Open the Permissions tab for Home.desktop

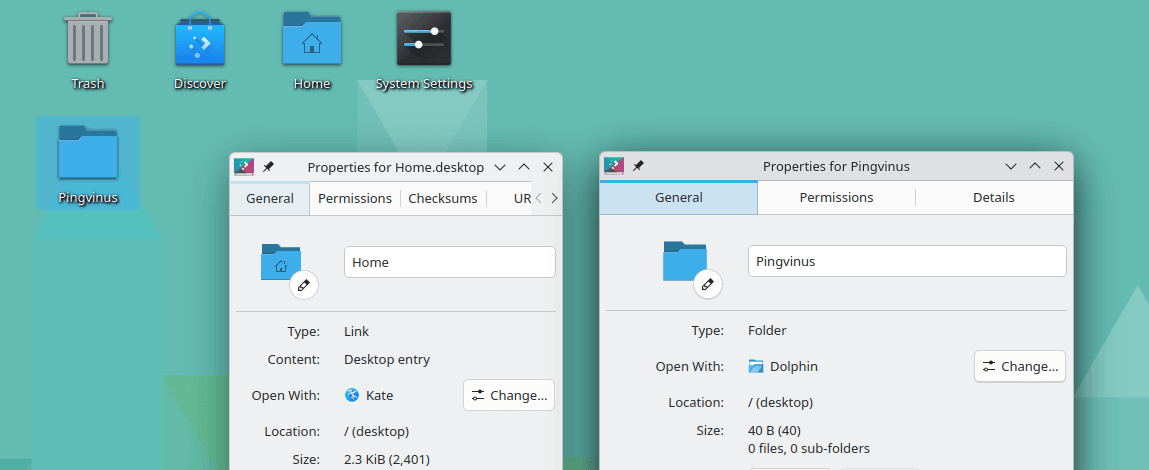point(354,198)
